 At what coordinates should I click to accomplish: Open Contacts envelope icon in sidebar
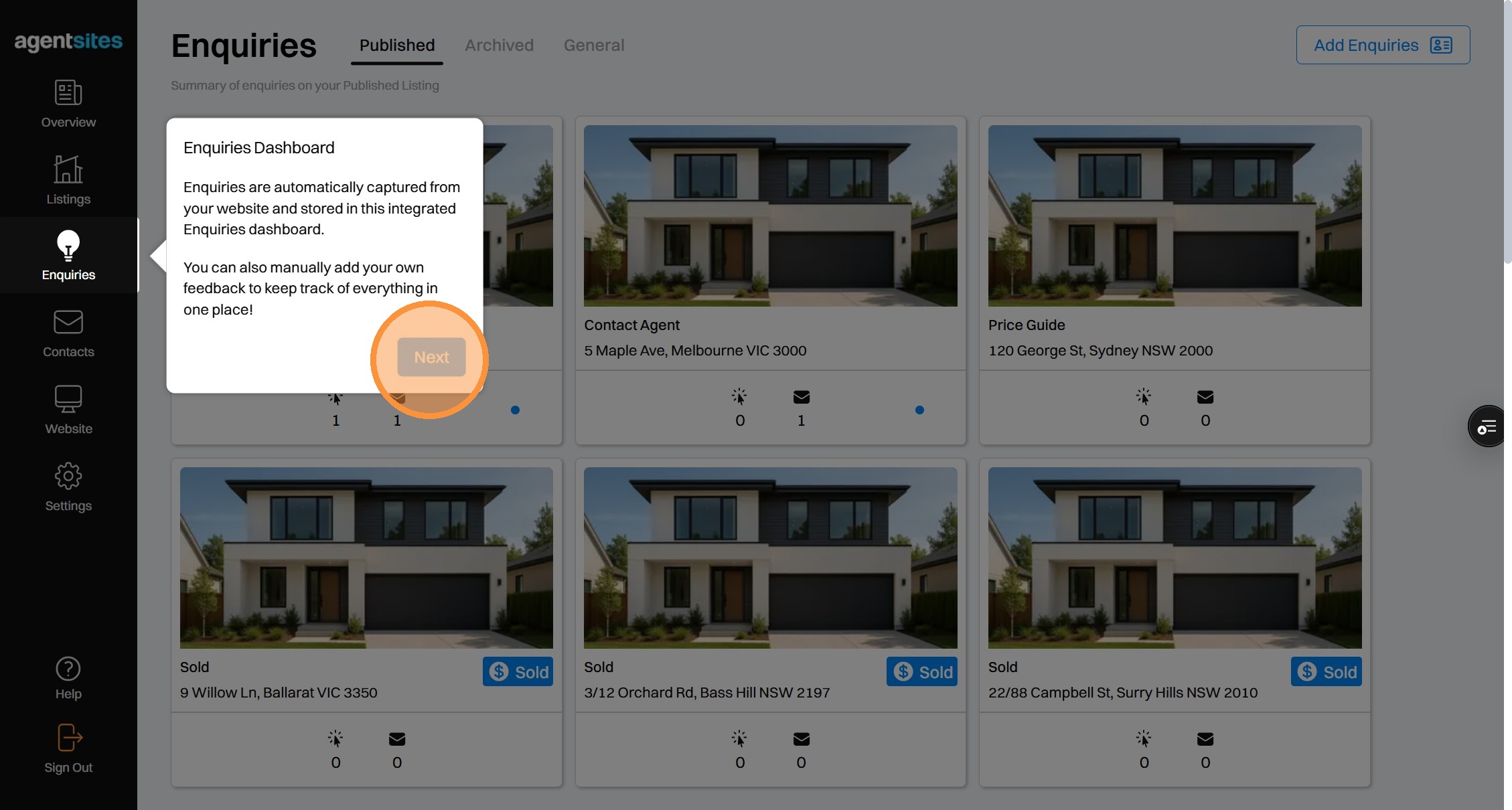(x=68, y=323)
